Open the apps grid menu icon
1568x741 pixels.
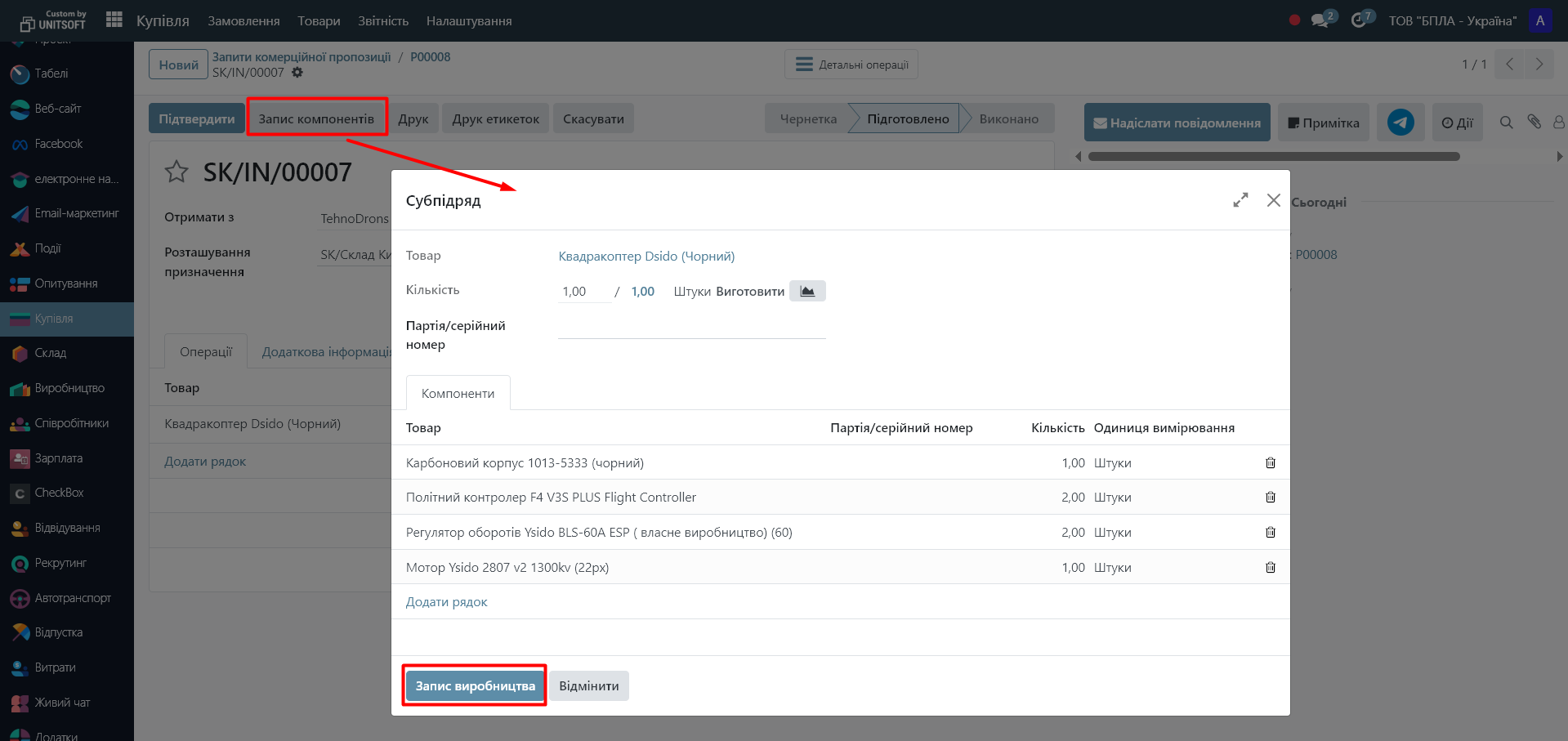point(114,20)
